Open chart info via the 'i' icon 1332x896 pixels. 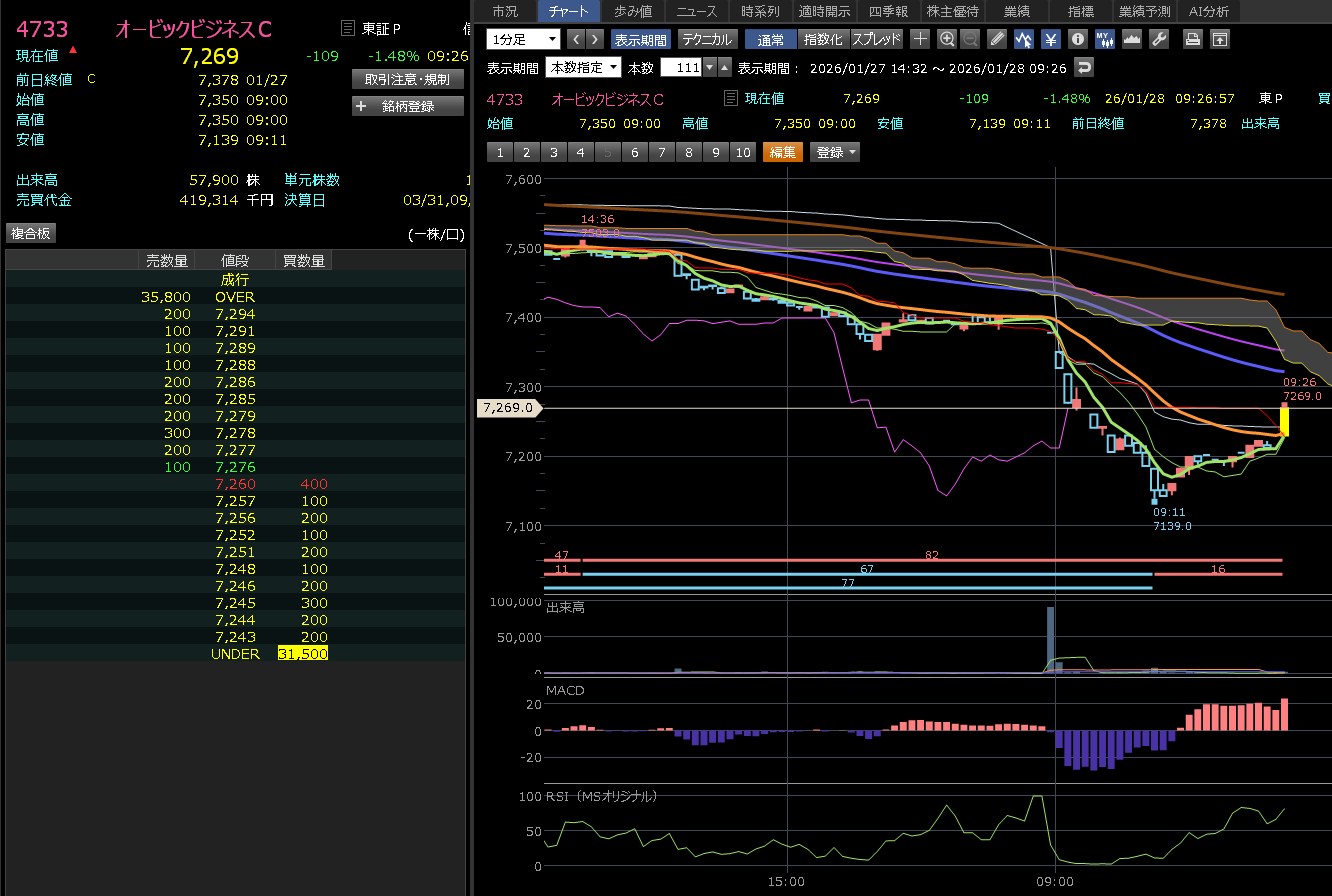tap(1078, 39)
